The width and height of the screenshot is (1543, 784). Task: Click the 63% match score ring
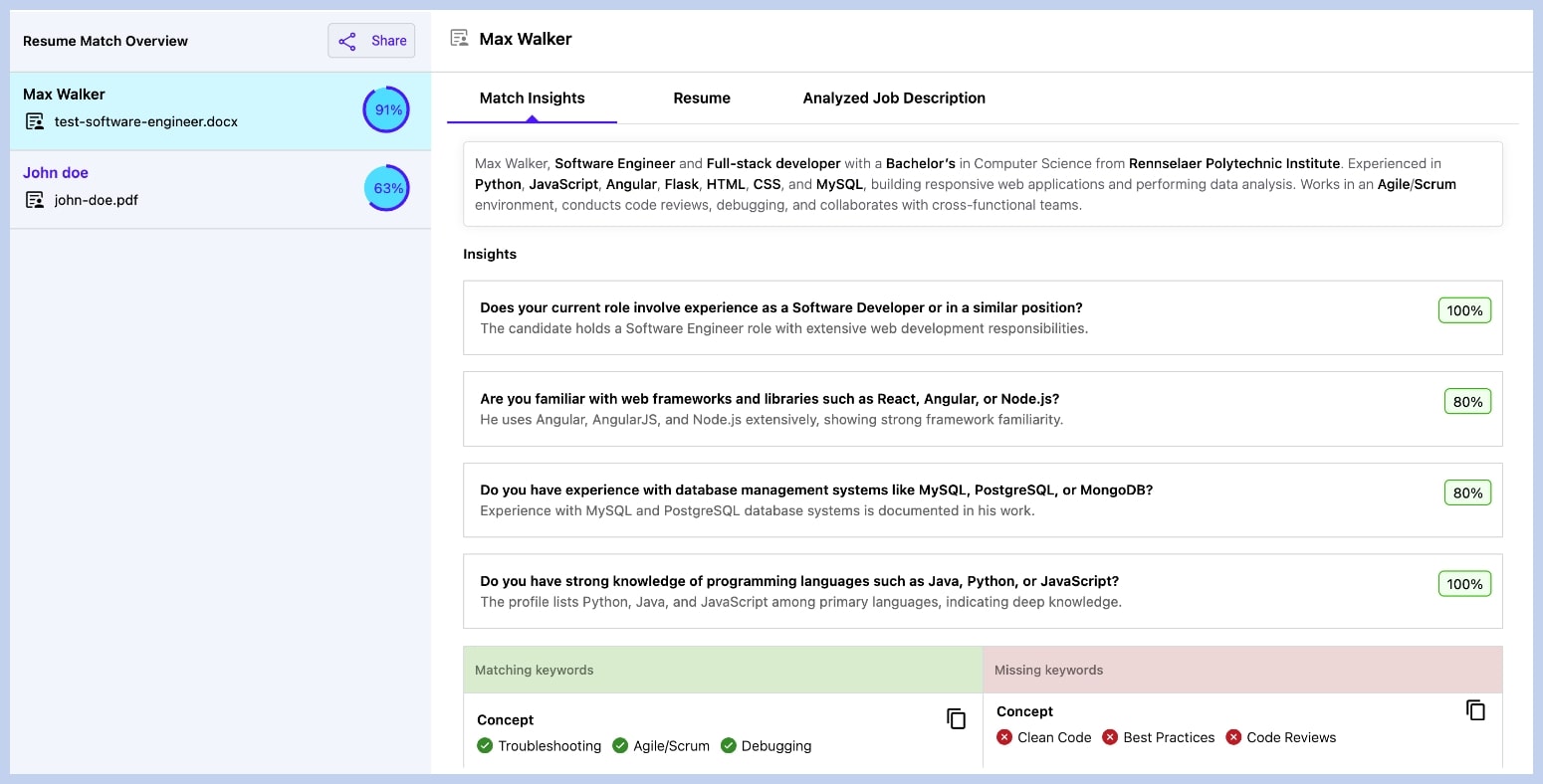(x=386, y=188)
